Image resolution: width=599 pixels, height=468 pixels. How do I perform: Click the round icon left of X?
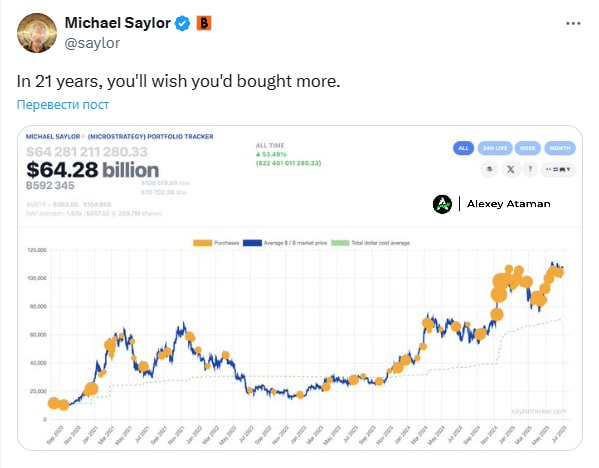(490, 169)
